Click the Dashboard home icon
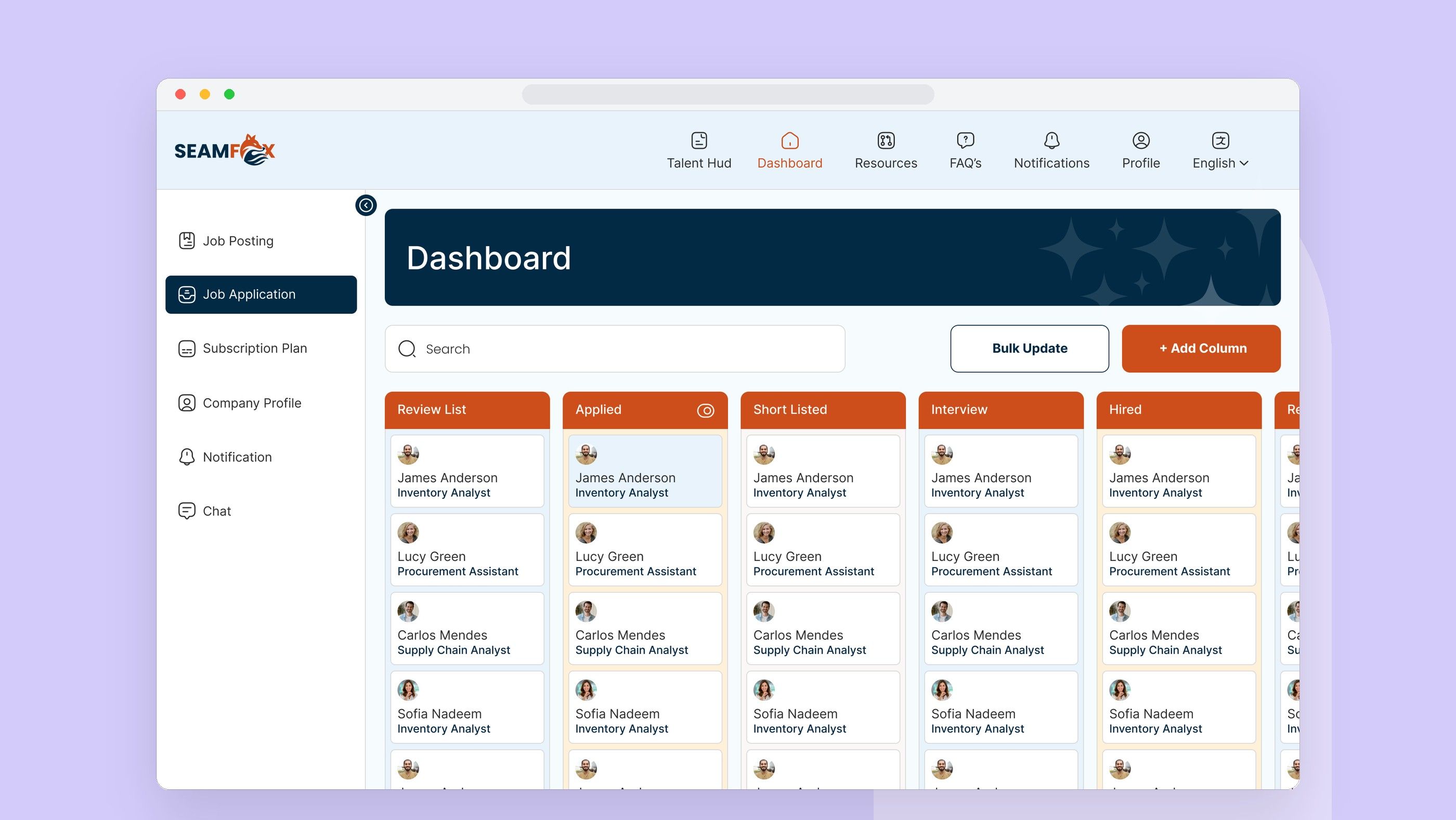The image size is (1456, 820). pos(789,140)
